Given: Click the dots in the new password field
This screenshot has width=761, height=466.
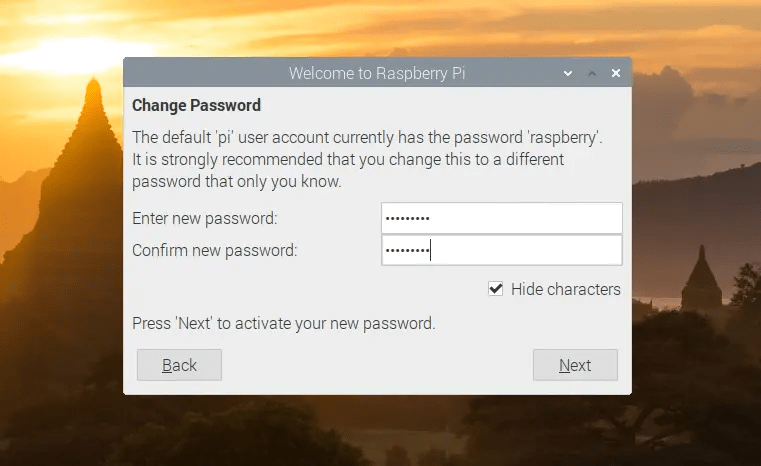Looking at the screenshot, I should [408, 218].
